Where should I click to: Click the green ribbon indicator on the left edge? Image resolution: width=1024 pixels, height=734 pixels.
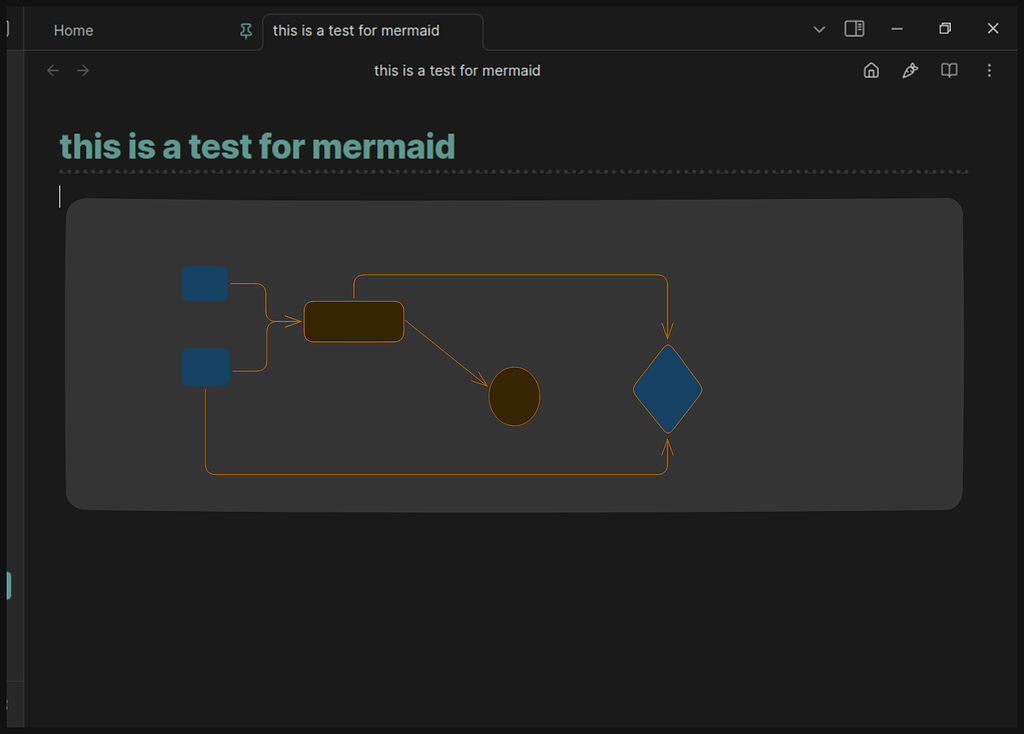[x=8, y=585]
